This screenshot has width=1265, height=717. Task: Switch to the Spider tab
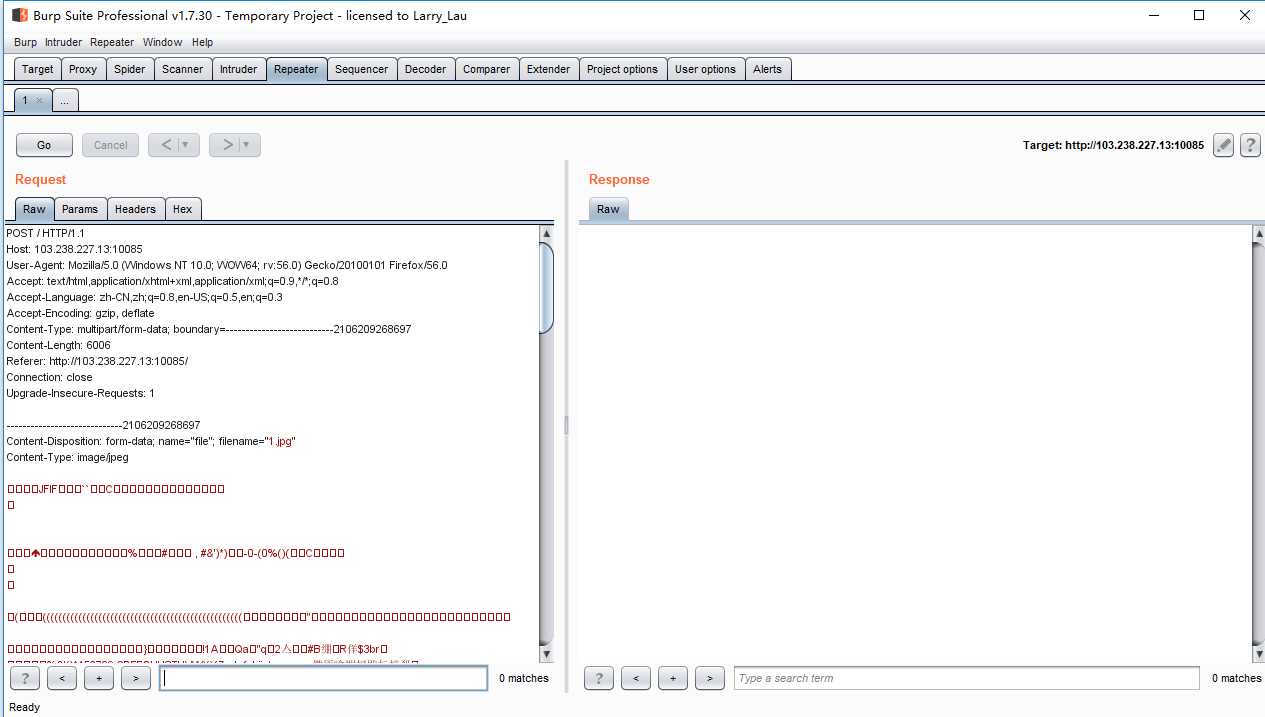[130, 69]
